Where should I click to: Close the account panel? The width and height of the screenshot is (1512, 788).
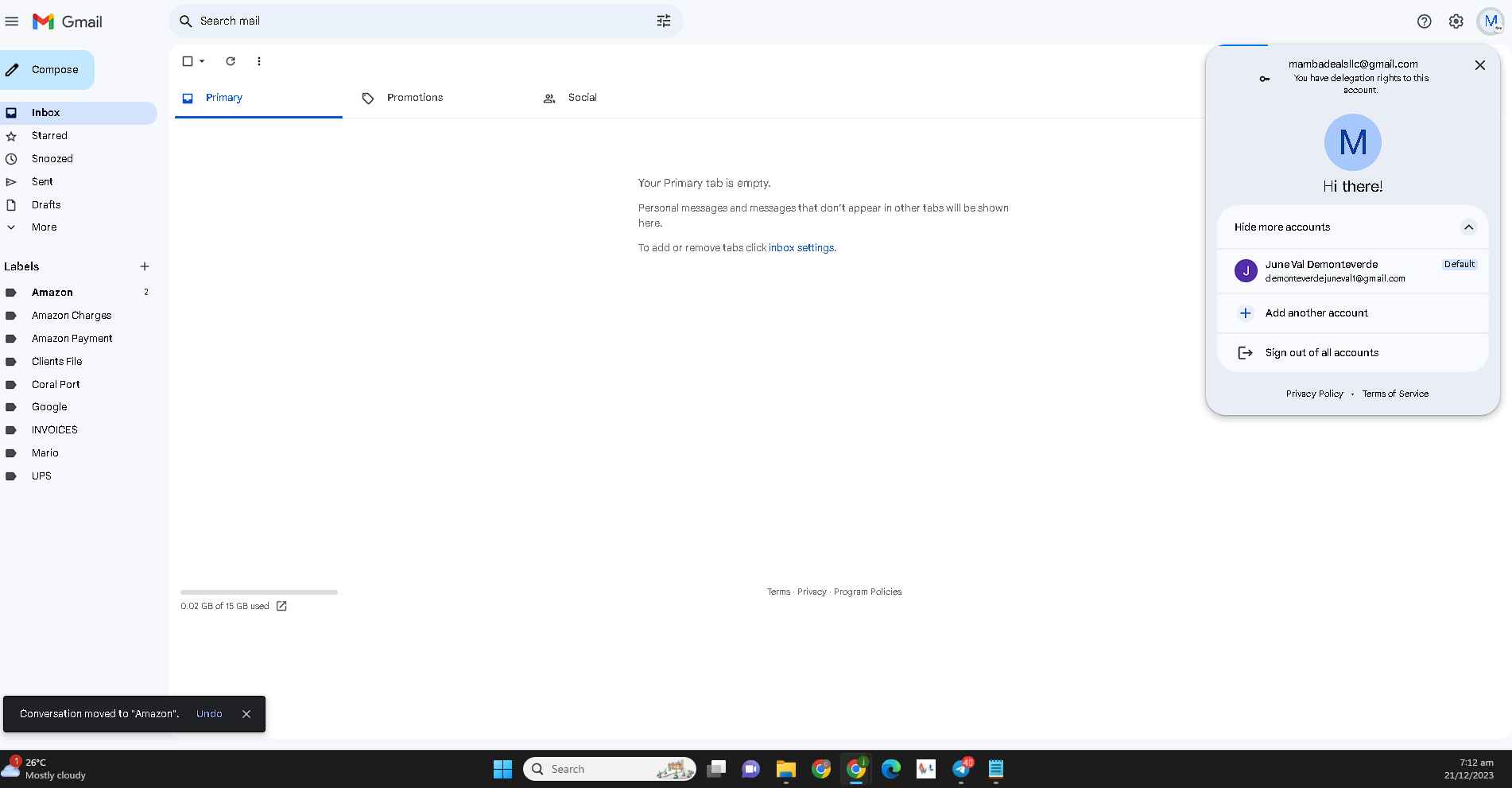(x=1479, y=65)
